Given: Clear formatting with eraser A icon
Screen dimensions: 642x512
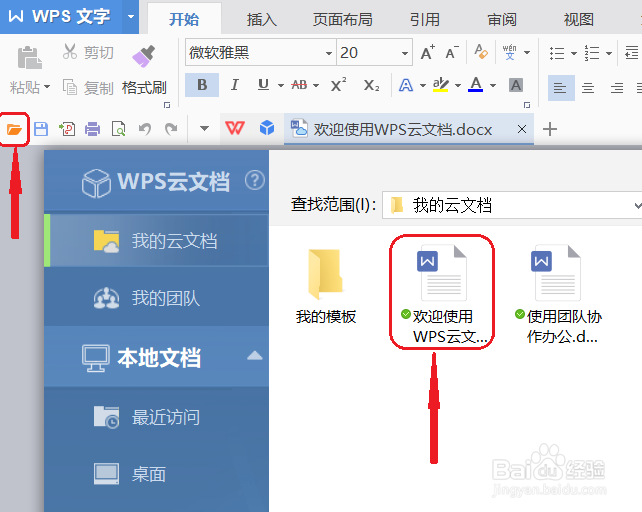Looking at the screenshot, I should 481,52.
